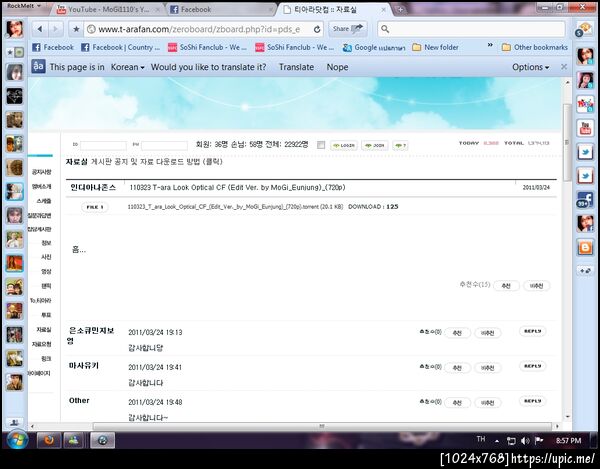The image size is (600, 469).
Task: Open Firefox from the taskbar
Action: coord(49,440)
